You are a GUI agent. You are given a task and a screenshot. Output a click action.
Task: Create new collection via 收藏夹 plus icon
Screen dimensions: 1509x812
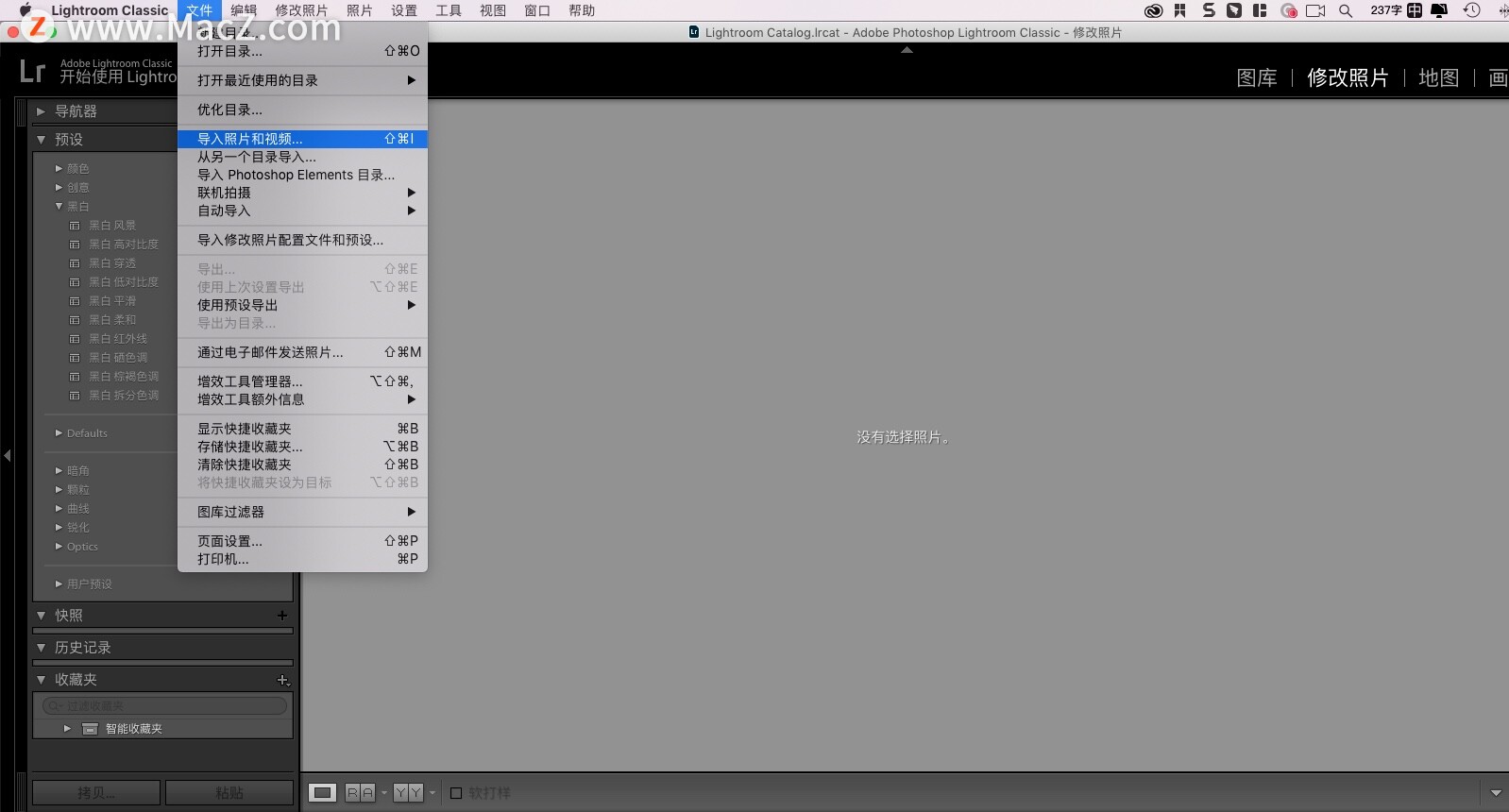pyautogui.click(x=282, y=680)
